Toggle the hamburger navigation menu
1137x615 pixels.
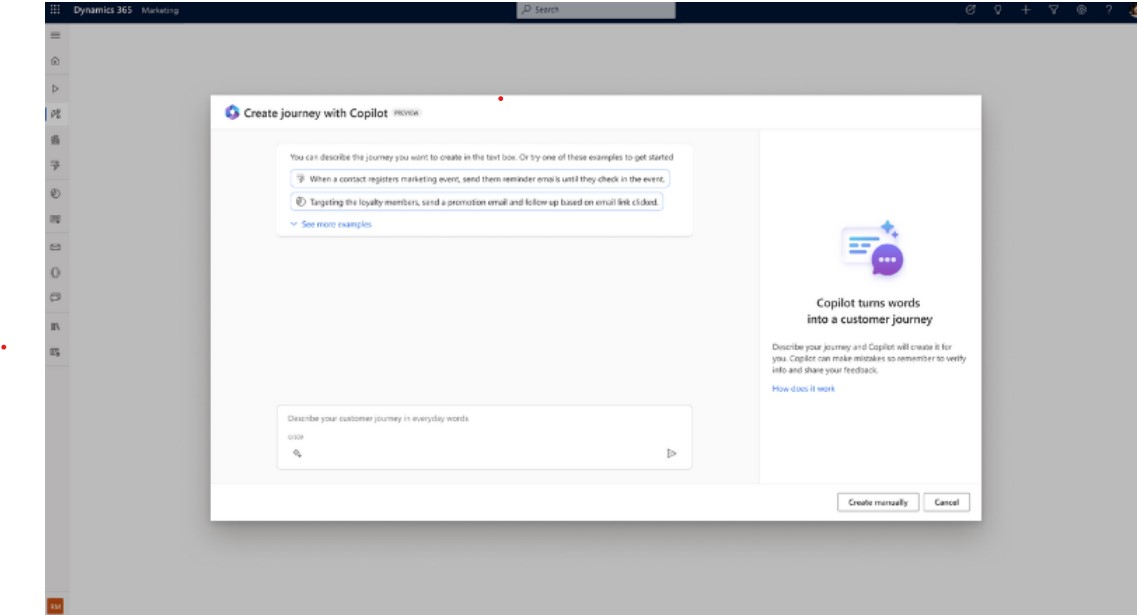pos(55,36)
